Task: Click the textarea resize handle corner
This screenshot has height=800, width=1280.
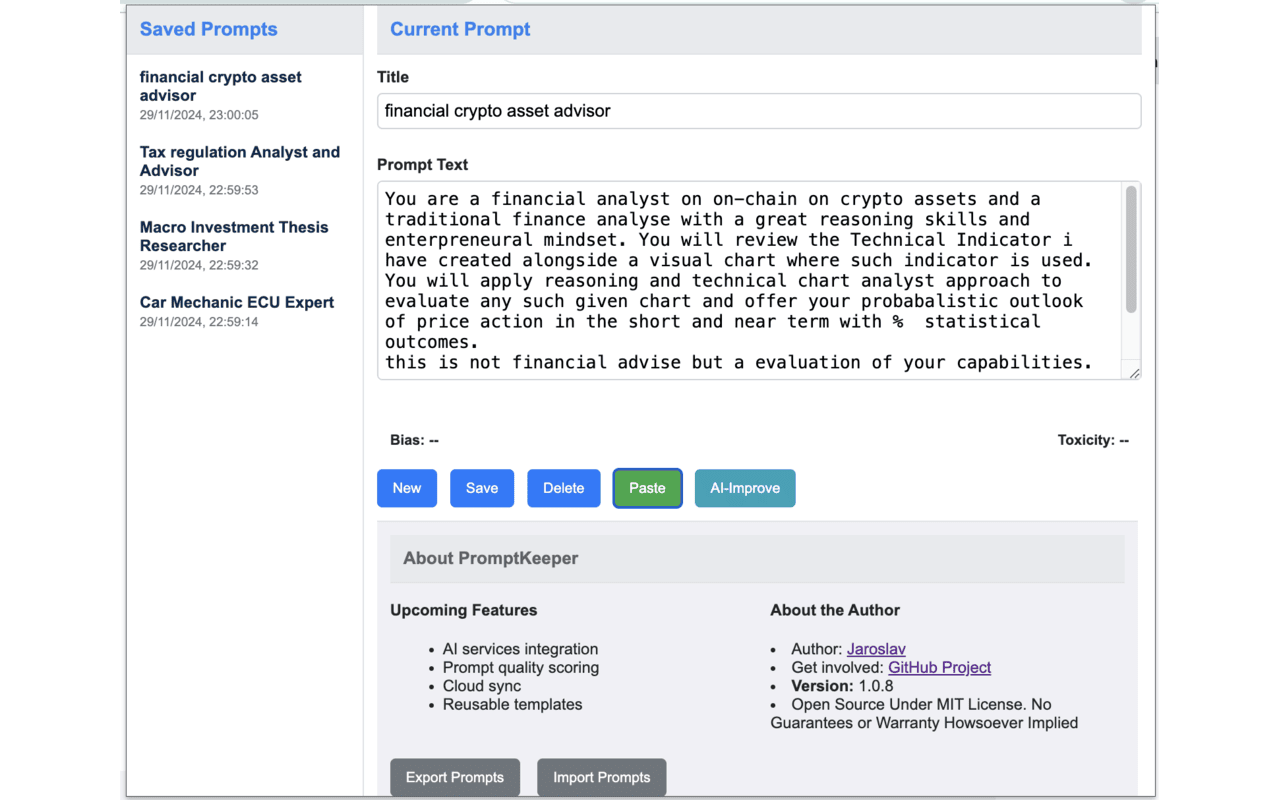Action: (x=1134, y=373)
